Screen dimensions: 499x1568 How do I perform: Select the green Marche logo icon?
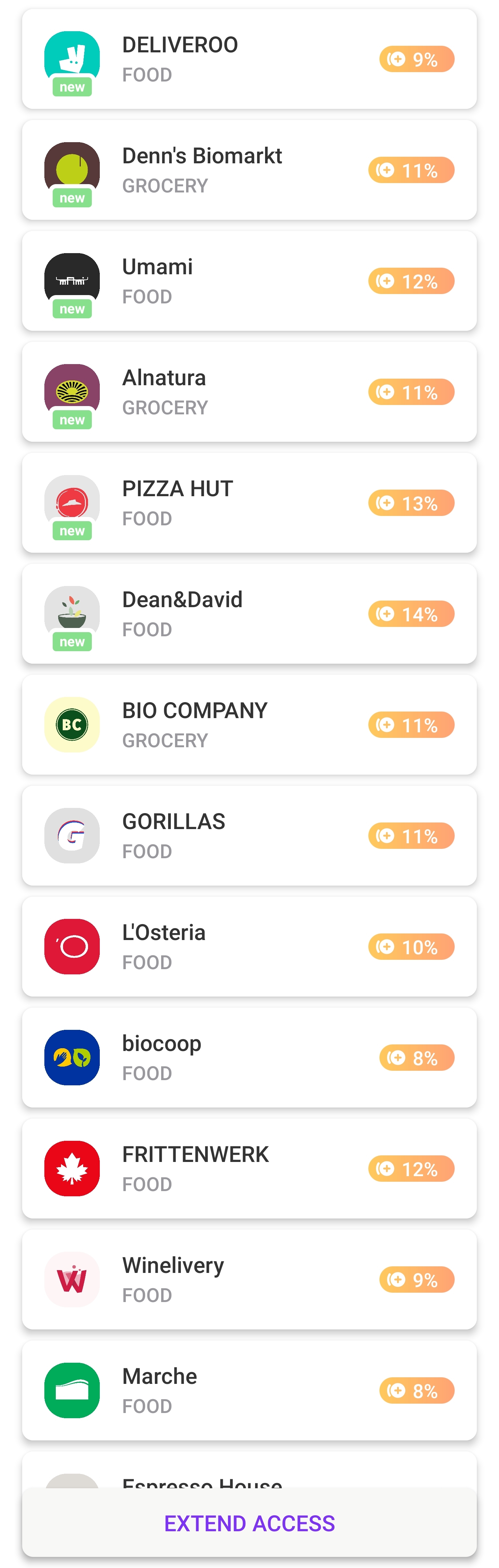pyautogui.click(x=72, y=1390)
